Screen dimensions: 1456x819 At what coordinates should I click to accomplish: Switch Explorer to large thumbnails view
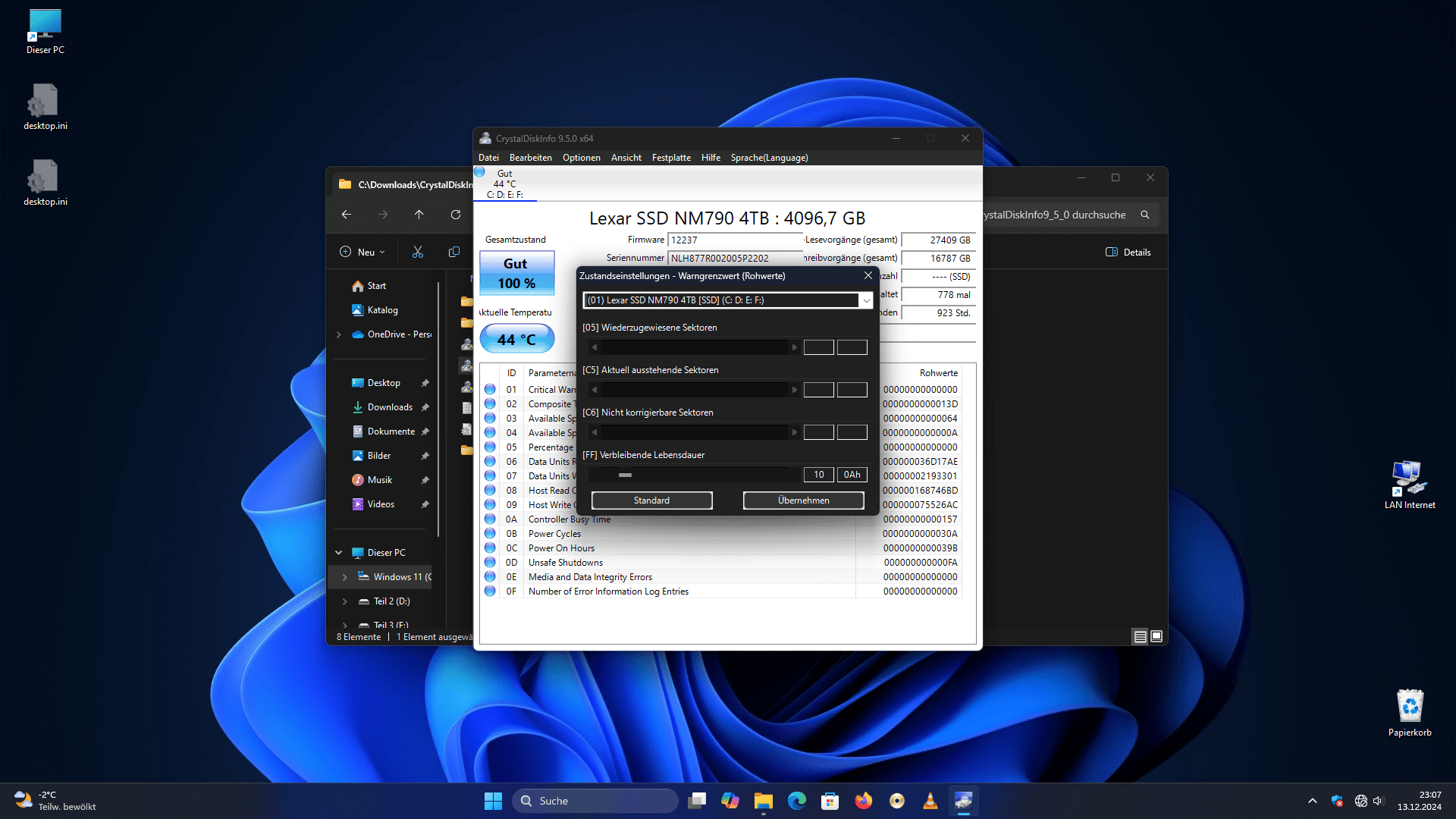pos(1156,636)
